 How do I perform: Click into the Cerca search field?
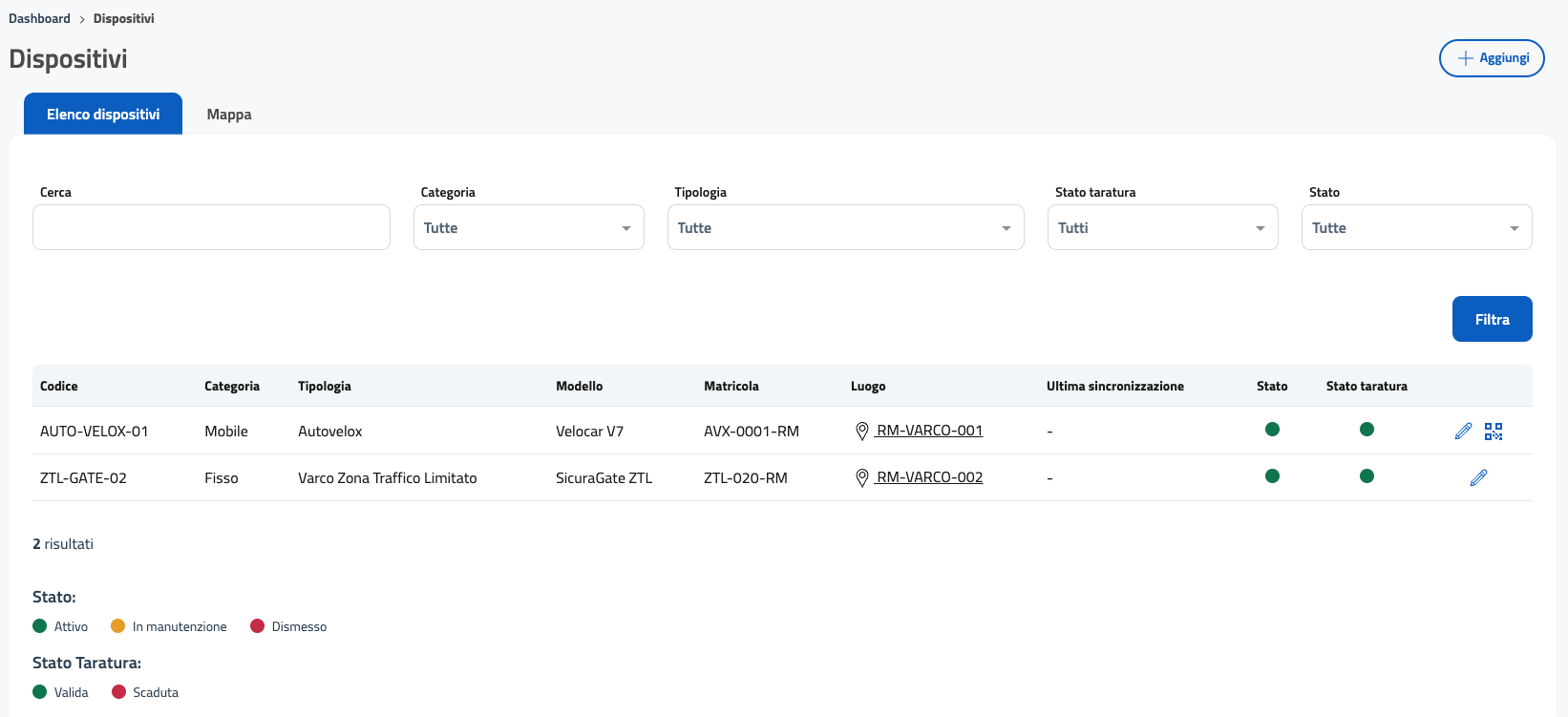coord(211,228)
